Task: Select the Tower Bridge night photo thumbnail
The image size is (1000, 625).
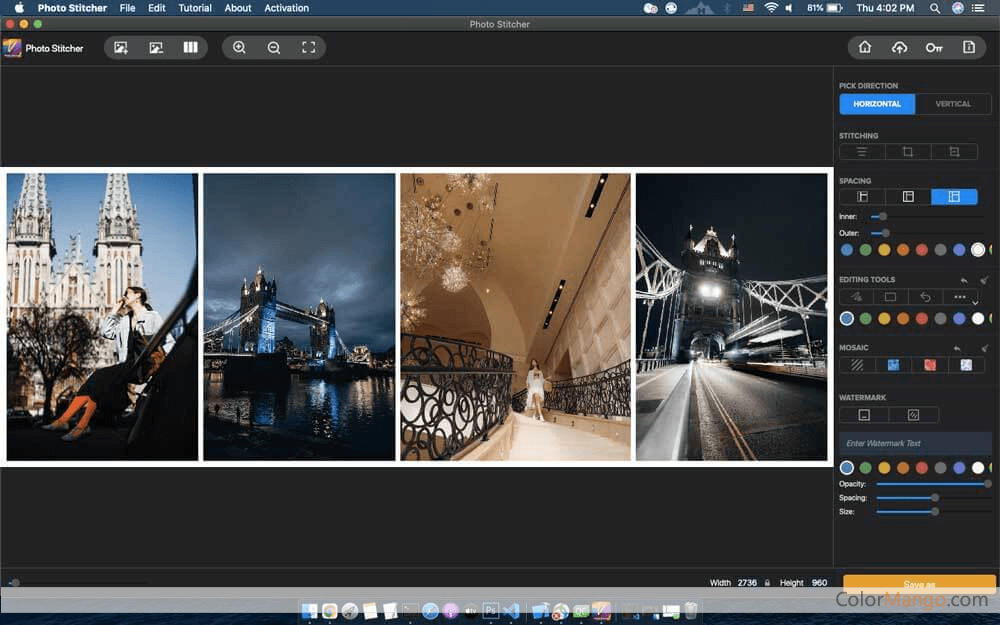Action: tap(299, 317)
